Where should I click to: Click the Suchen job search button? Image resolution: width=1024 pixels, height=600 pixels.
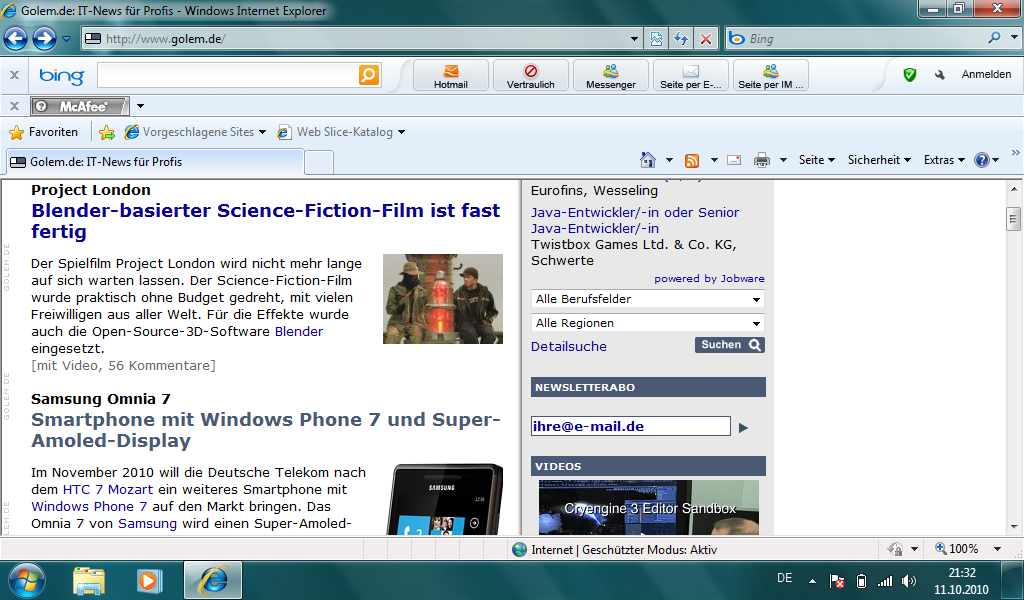tap(730, 345)
